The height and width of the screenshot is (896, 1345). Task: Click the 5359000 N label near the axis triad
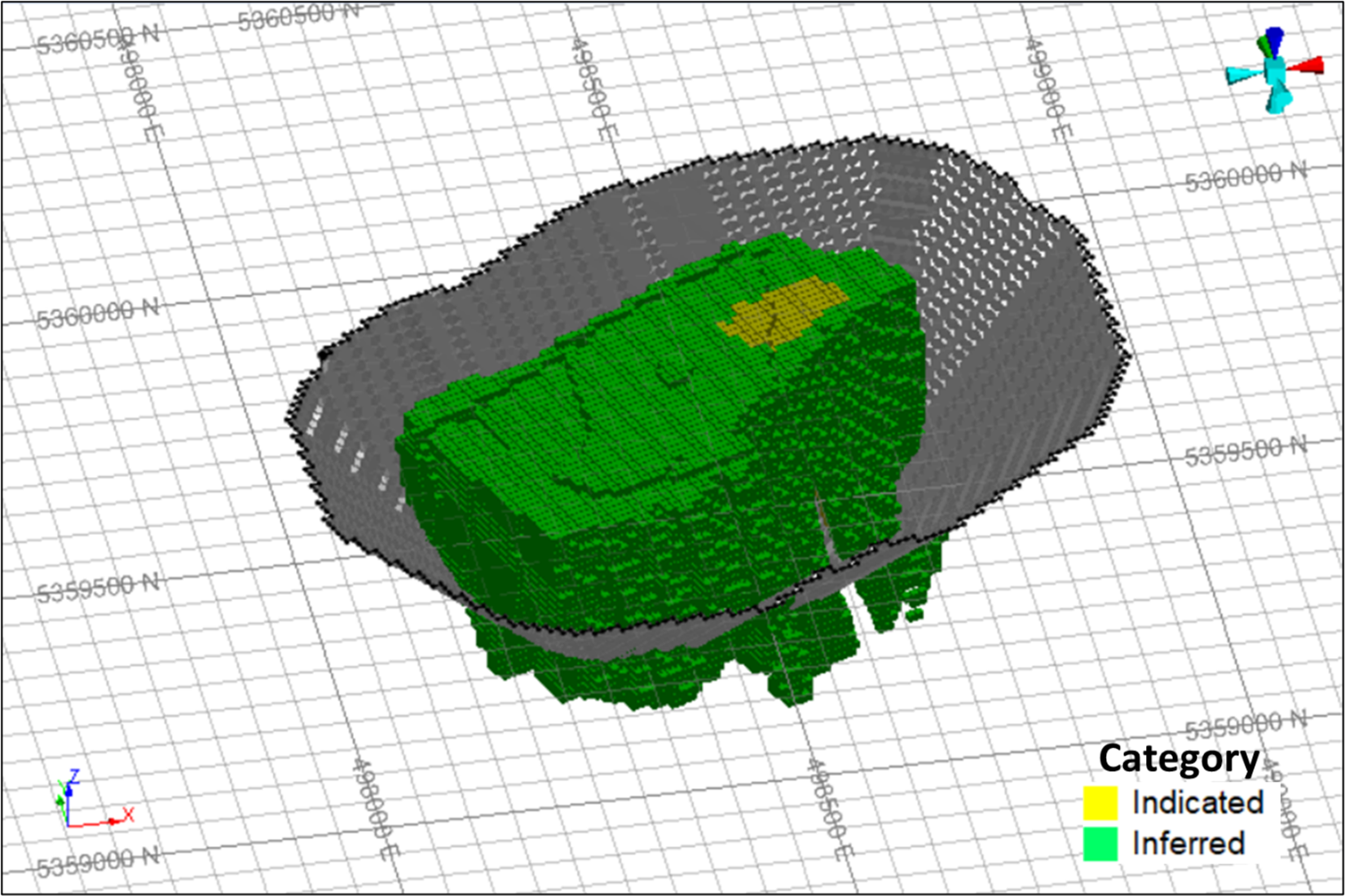click(98, 861)
